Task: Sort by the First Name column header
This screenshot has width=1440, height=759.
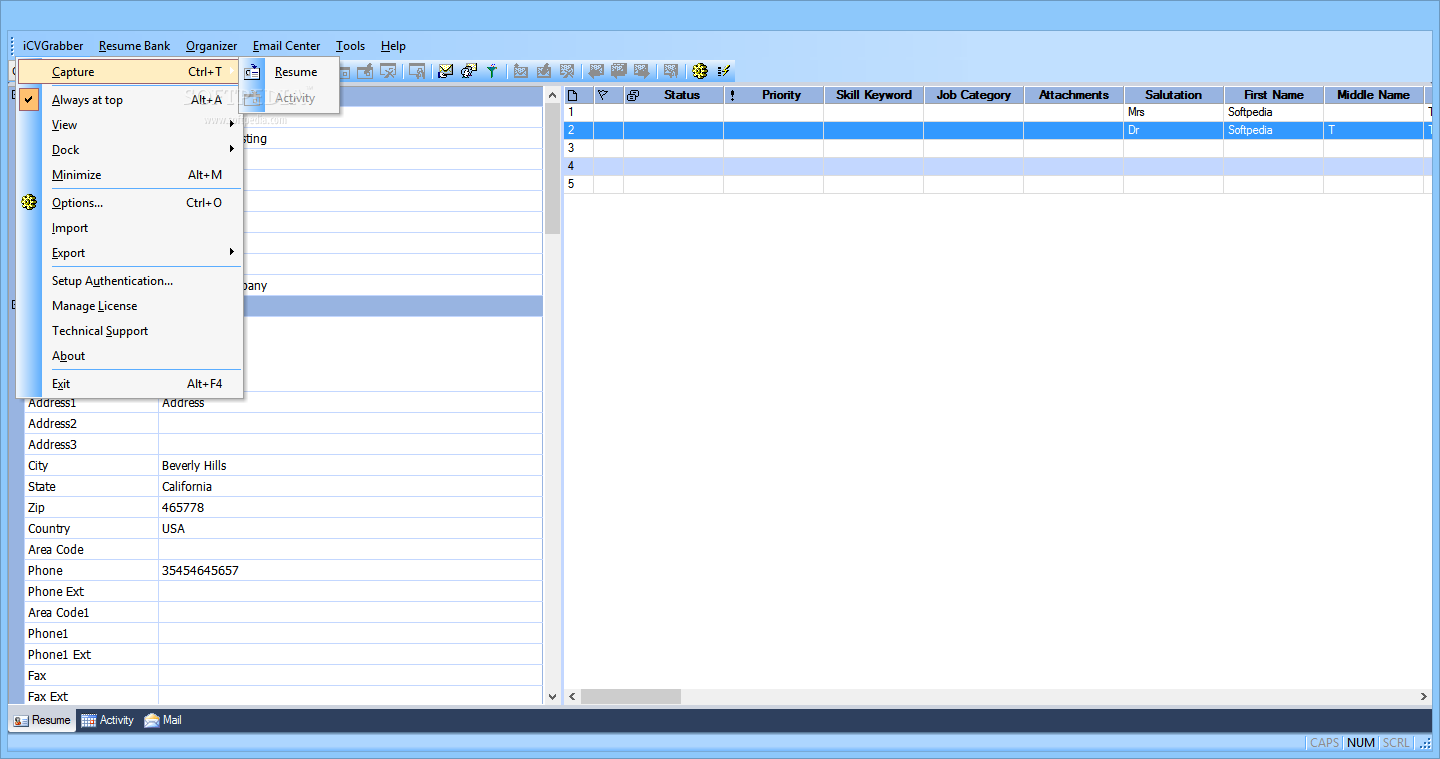Action: (x=1274, y=95)
